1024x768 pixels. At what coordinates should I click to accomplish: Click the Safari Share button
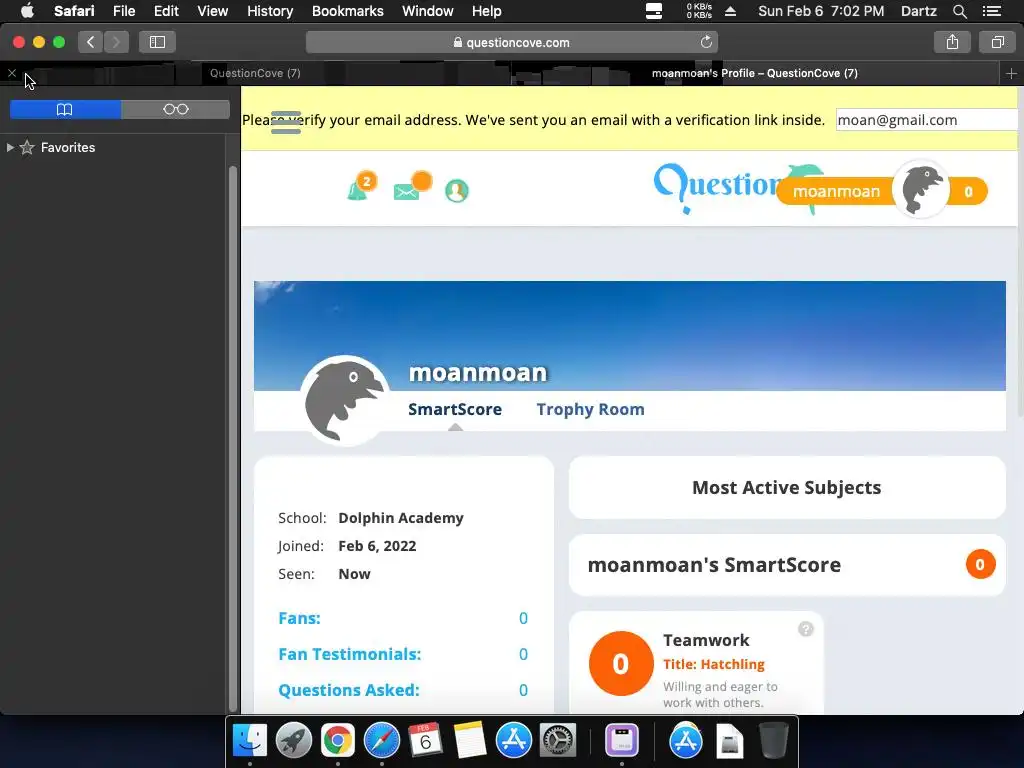tap(952, 42)
